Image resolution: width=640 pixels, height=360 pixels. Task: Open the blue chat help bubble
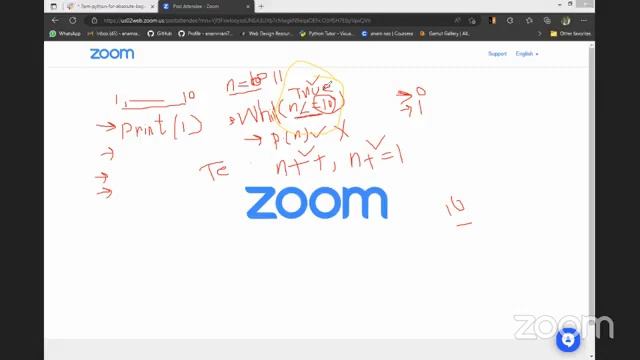pyautogui.click(x=568, y=340)
